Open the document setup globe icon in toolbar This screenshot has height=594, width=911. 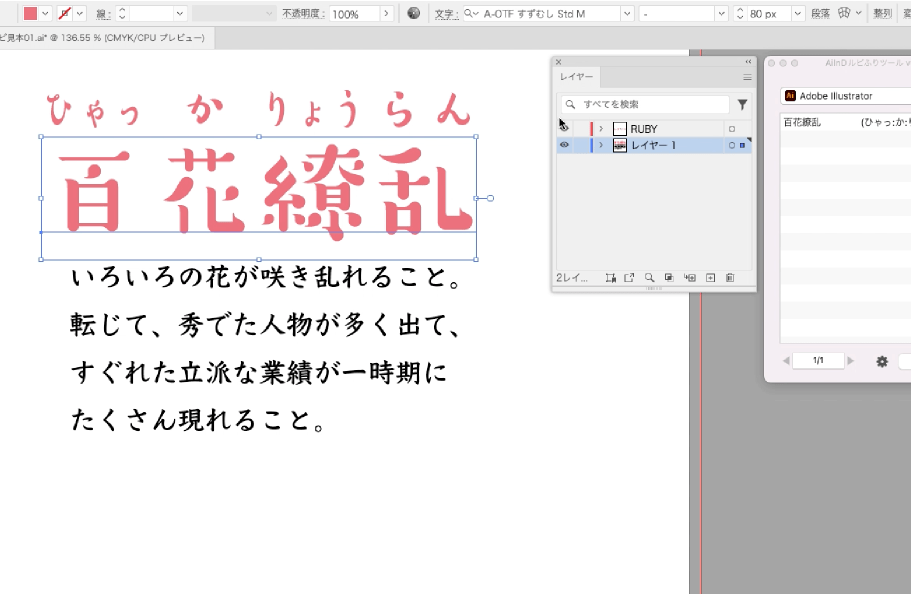coord(412,13)
